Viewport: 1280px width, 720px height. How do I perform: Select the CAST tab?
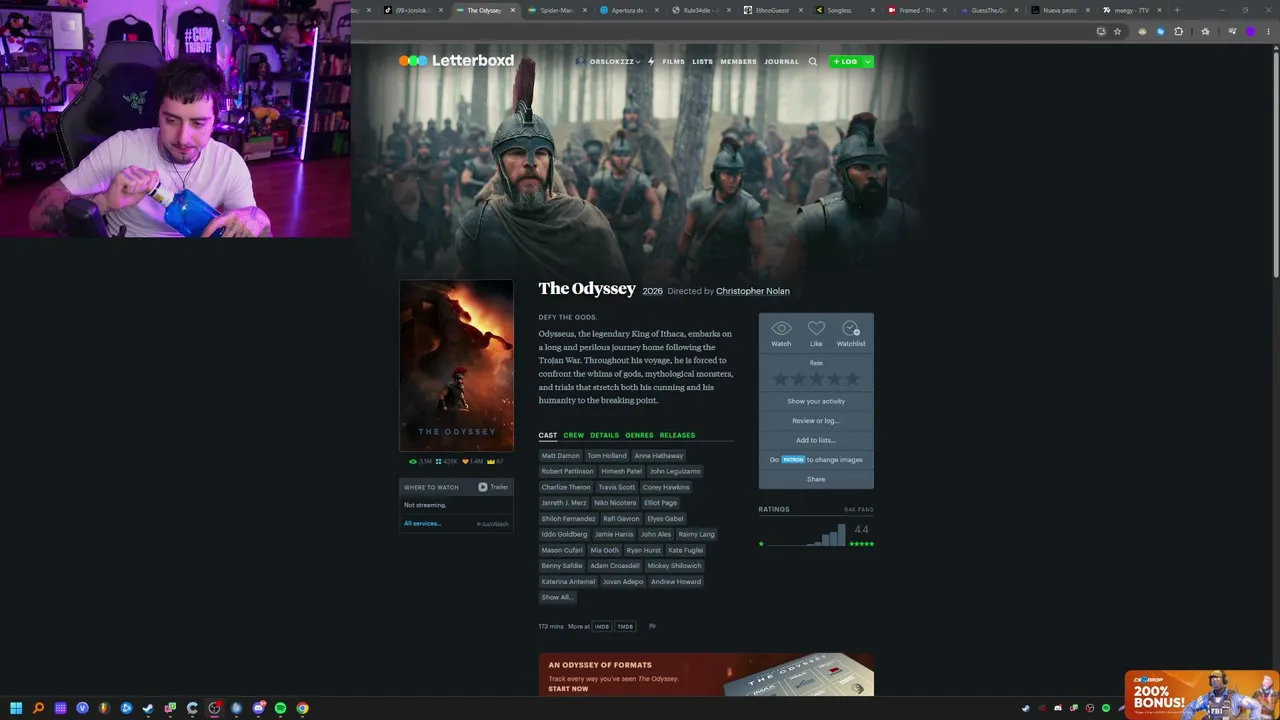(x=548, y=435)
